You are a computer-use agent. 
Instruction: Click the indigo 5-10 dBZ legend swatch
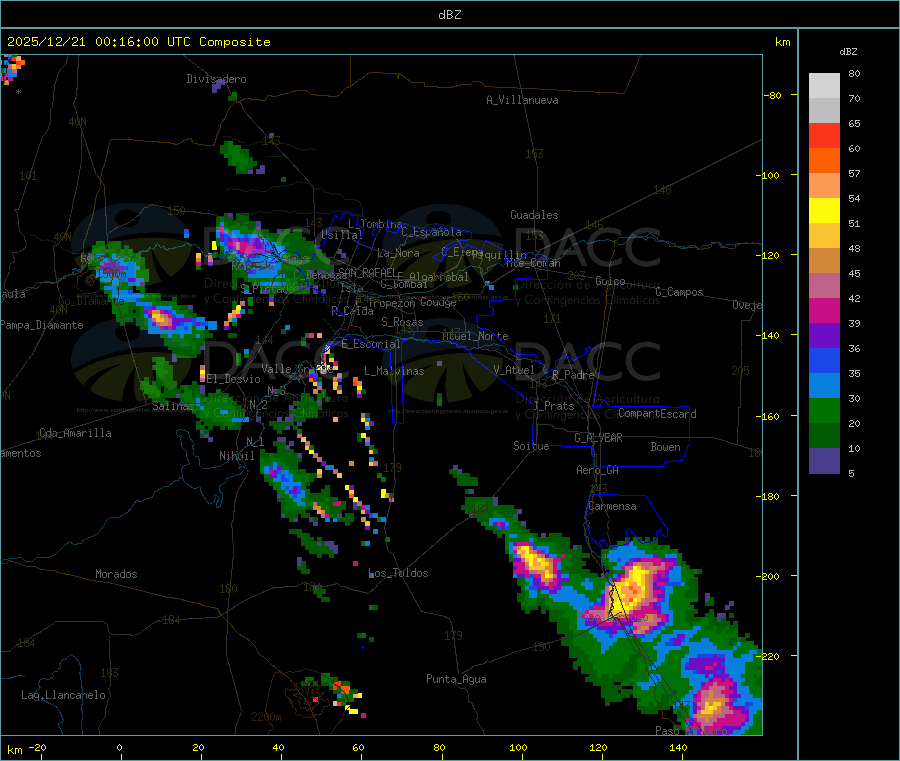pos(824,461)
